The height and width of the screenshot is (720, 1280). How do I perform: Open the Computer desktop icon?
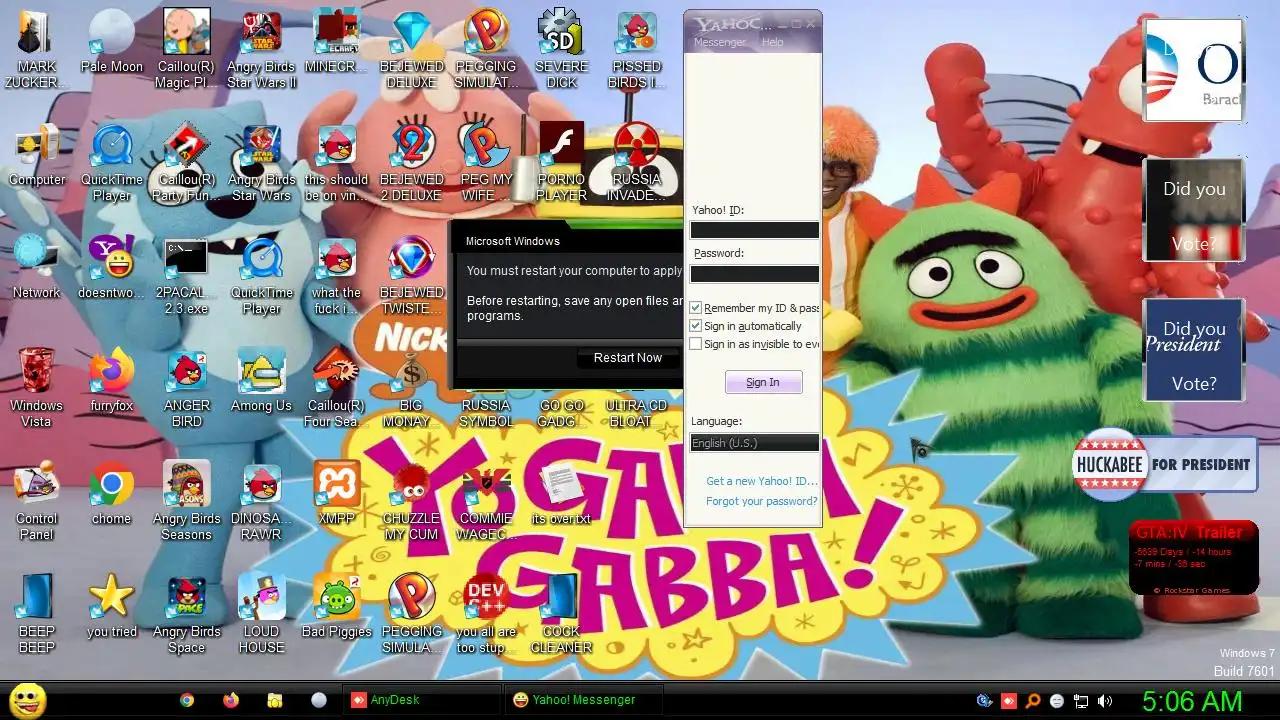pos(37,156)
